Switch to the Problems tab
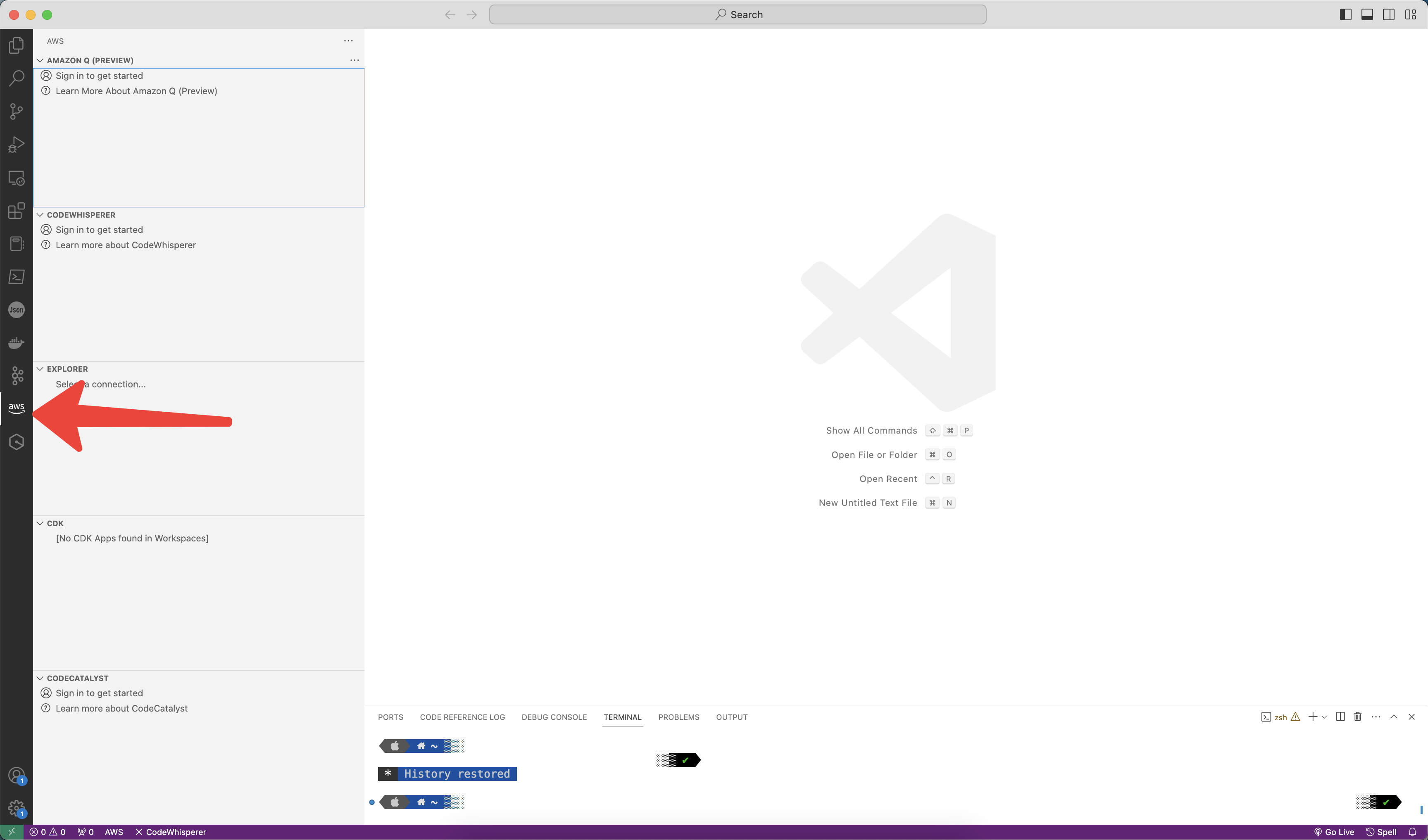 click(x=679, y=717)
